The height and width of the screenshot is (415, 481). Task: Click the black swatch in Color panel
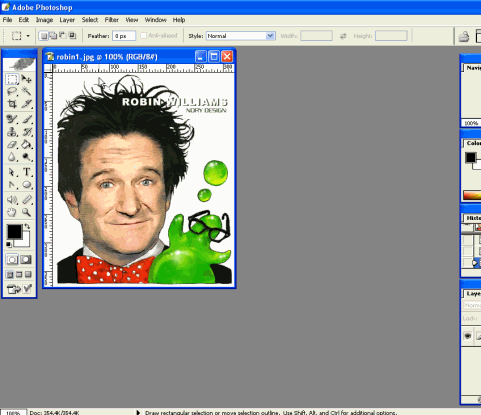(470, 157)
